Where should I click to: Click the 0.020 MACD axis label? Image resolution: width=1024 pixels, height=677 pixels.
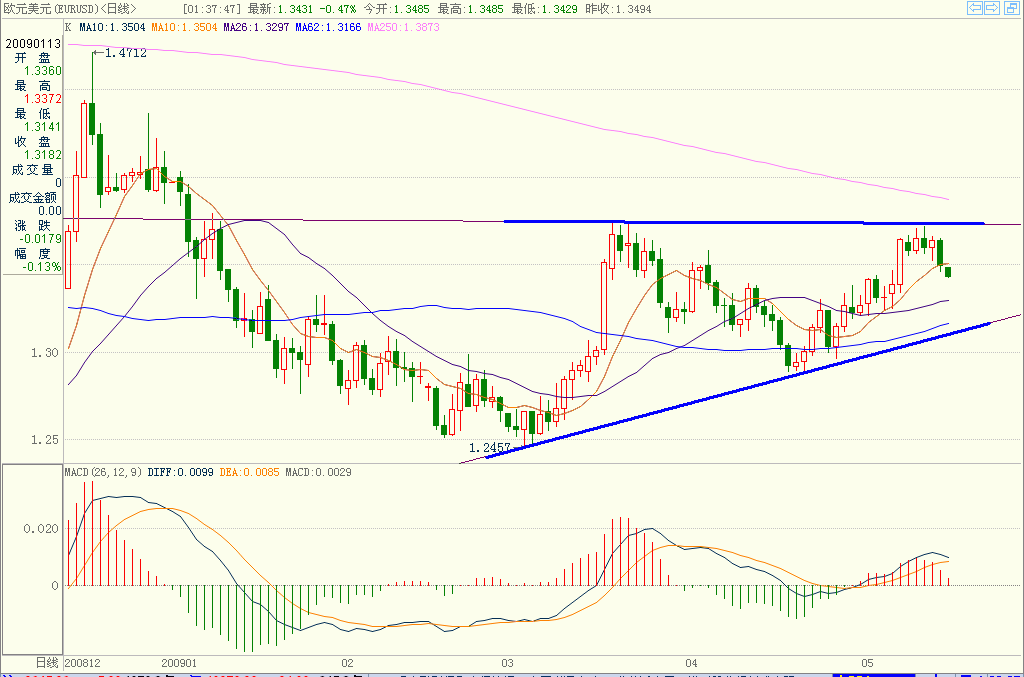(x=41, y=529)
